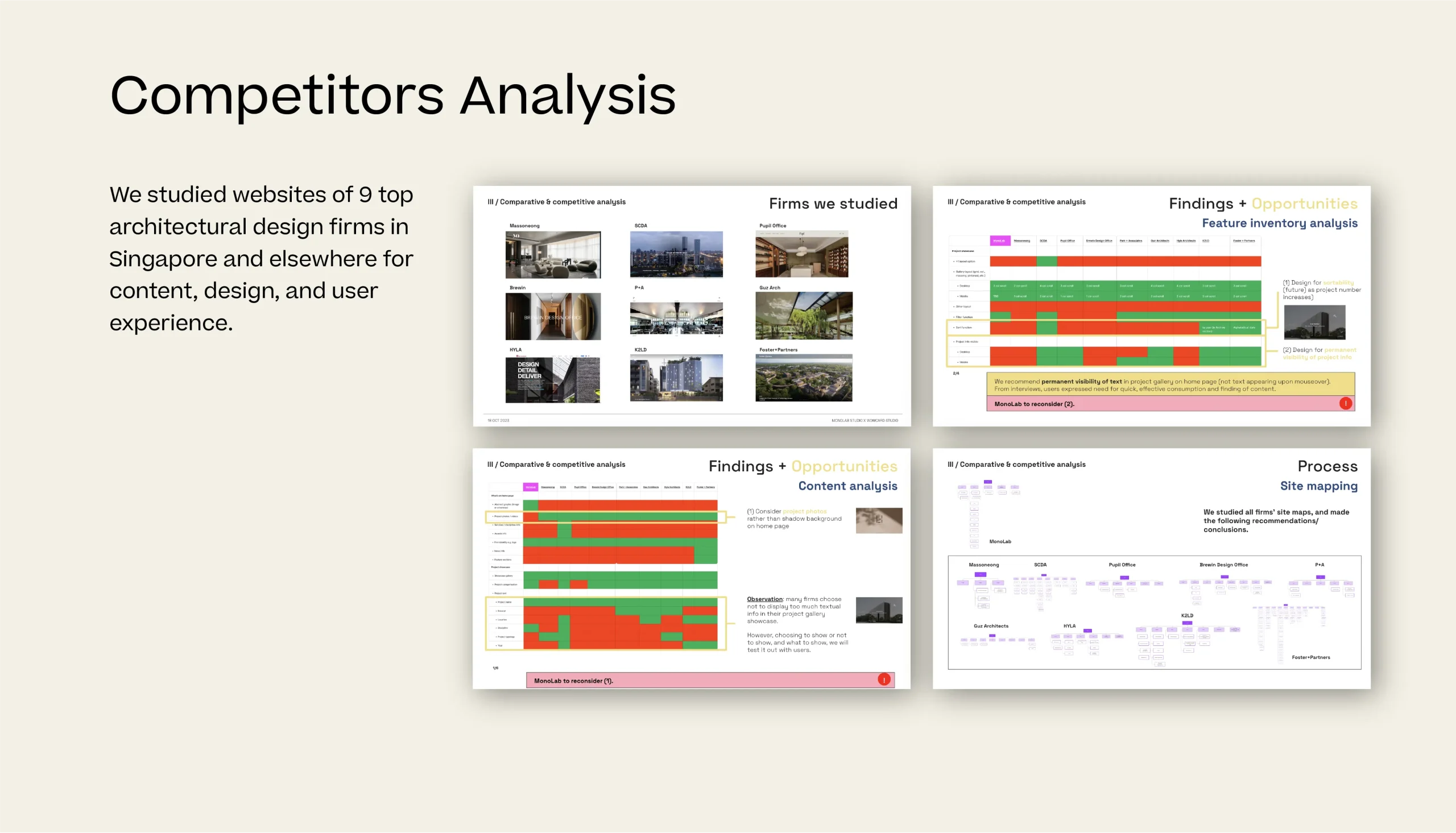Click the dark building image beside the Observation text
1456x833 pixels.
coord(879,610)
